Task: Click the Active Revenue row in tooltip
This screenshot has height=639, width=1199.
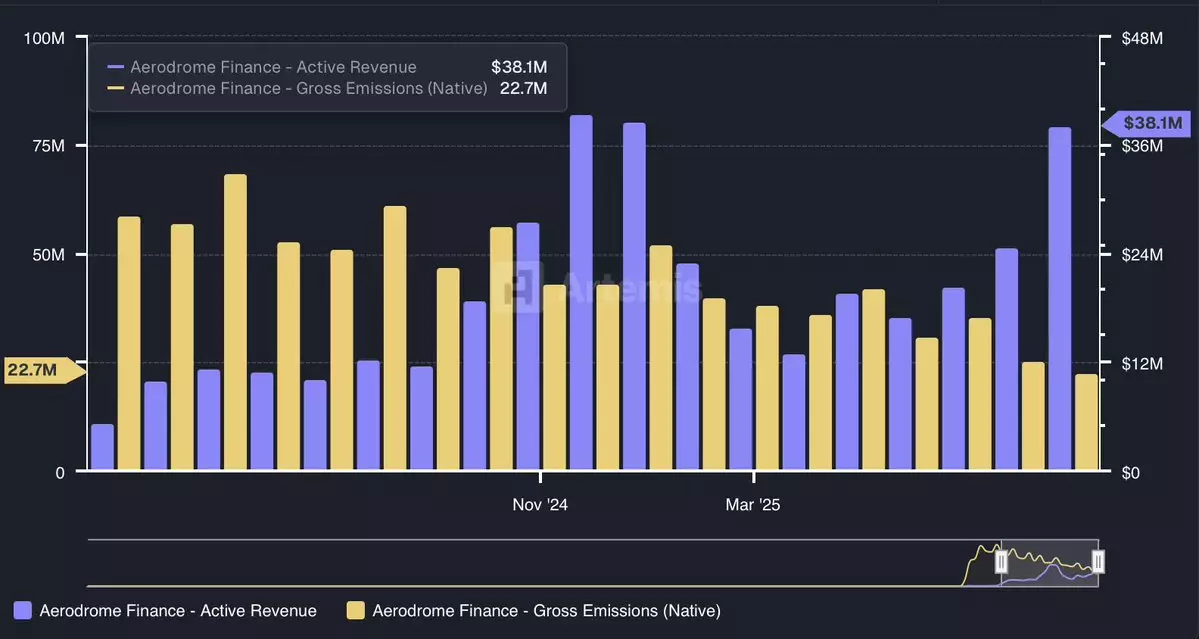Action: 327,67
